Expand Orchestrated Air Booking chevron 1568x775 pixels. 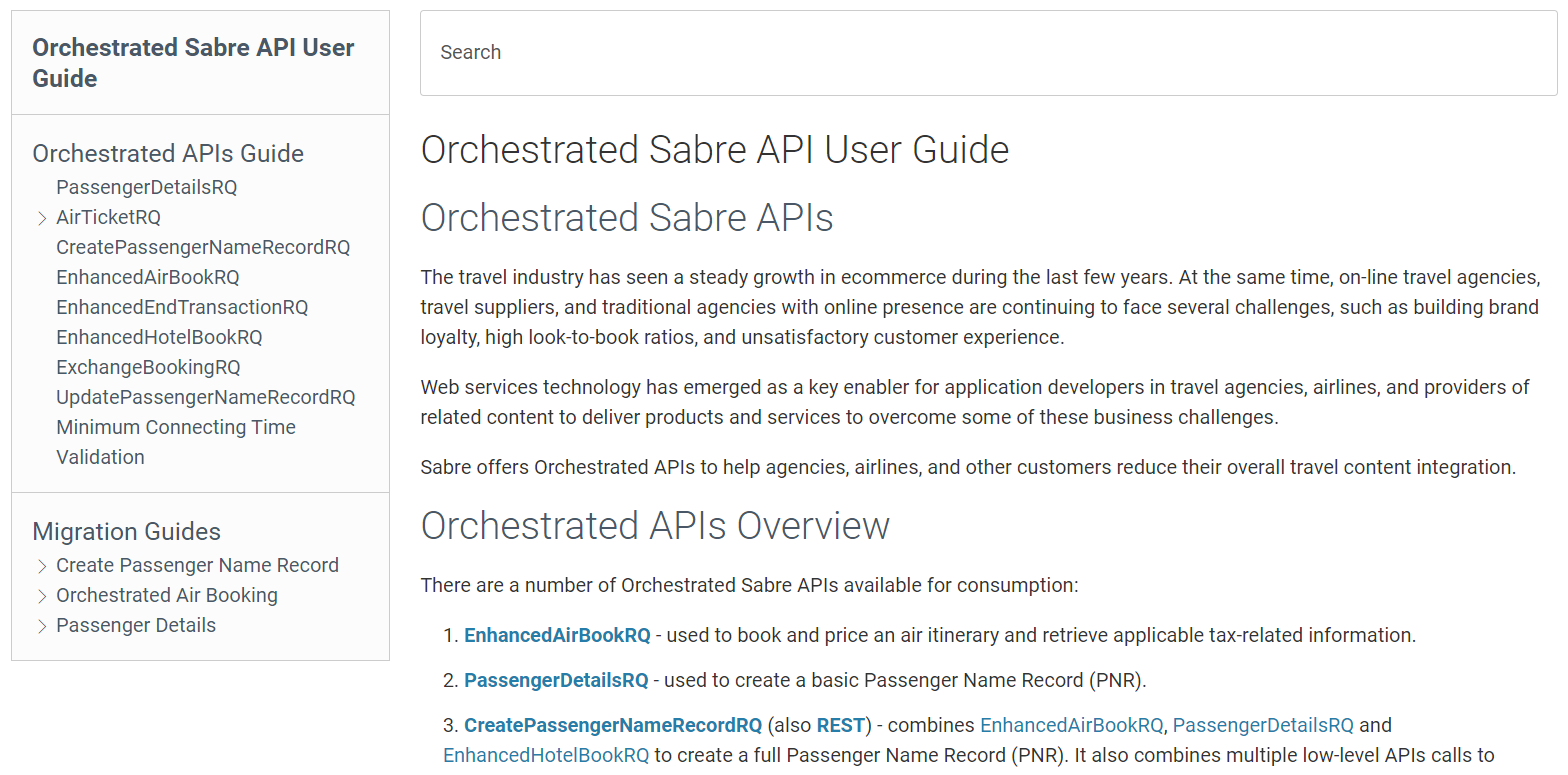point(42,596)
